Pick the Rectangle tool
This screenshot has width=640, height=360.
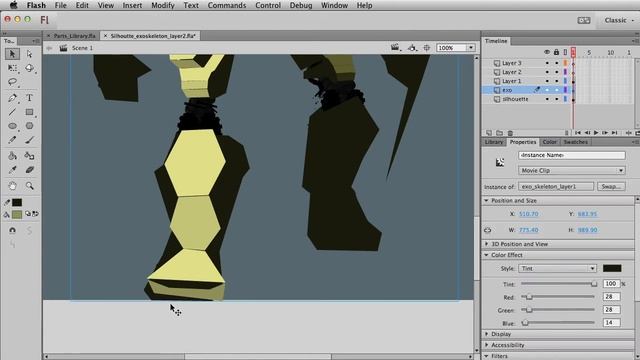tap(29, 112)
